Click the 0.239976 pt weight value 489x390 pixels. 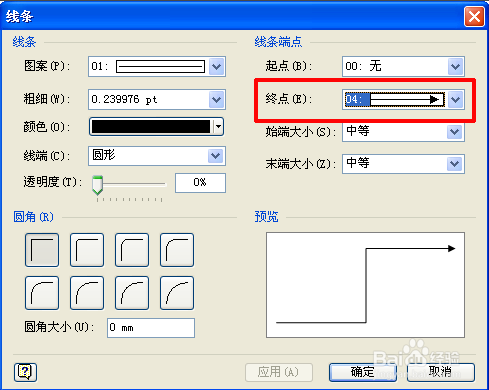[124, 99]
